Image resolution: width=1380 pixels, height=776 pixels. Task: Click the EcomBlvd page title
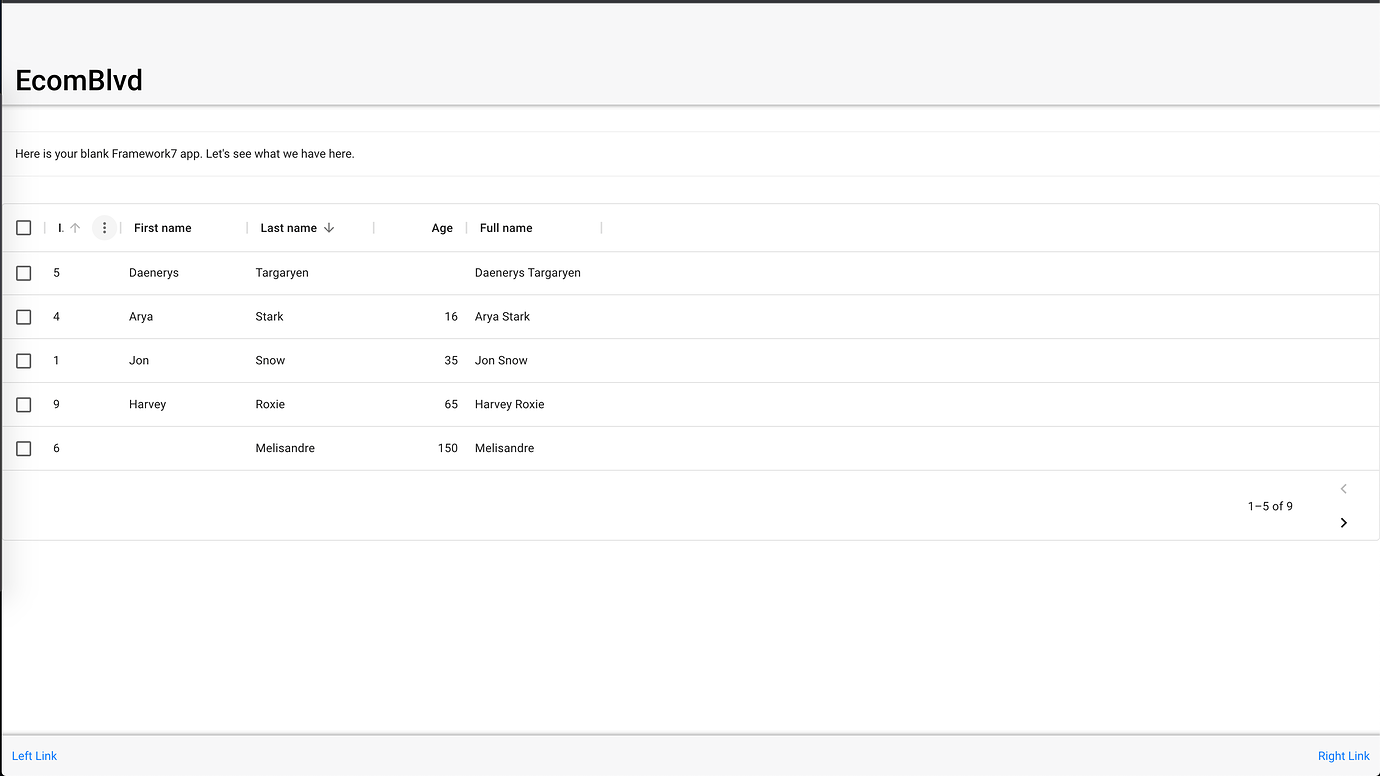(79, 80)
